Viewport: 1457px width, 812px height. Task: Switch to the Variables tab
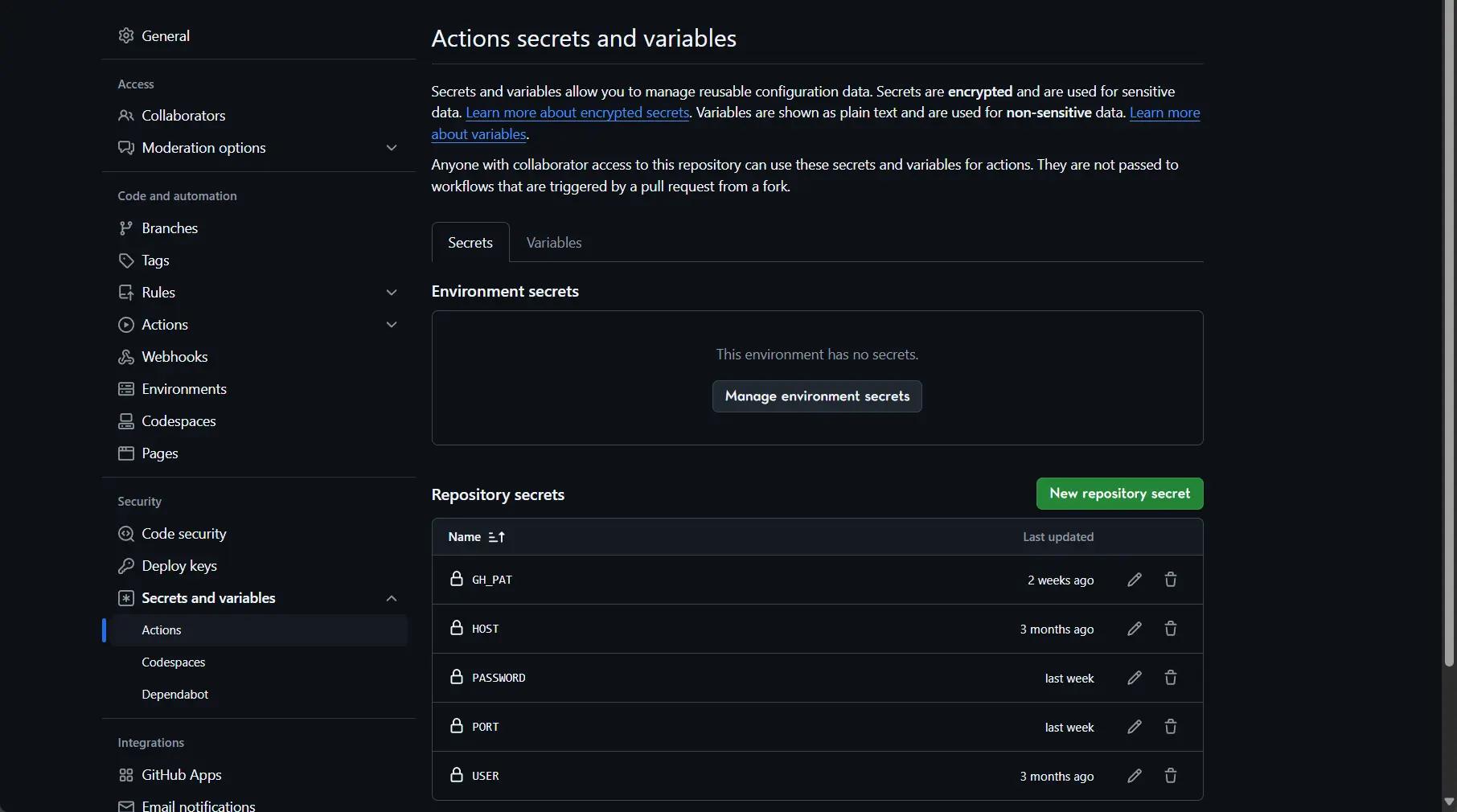[x=554, y=243]
